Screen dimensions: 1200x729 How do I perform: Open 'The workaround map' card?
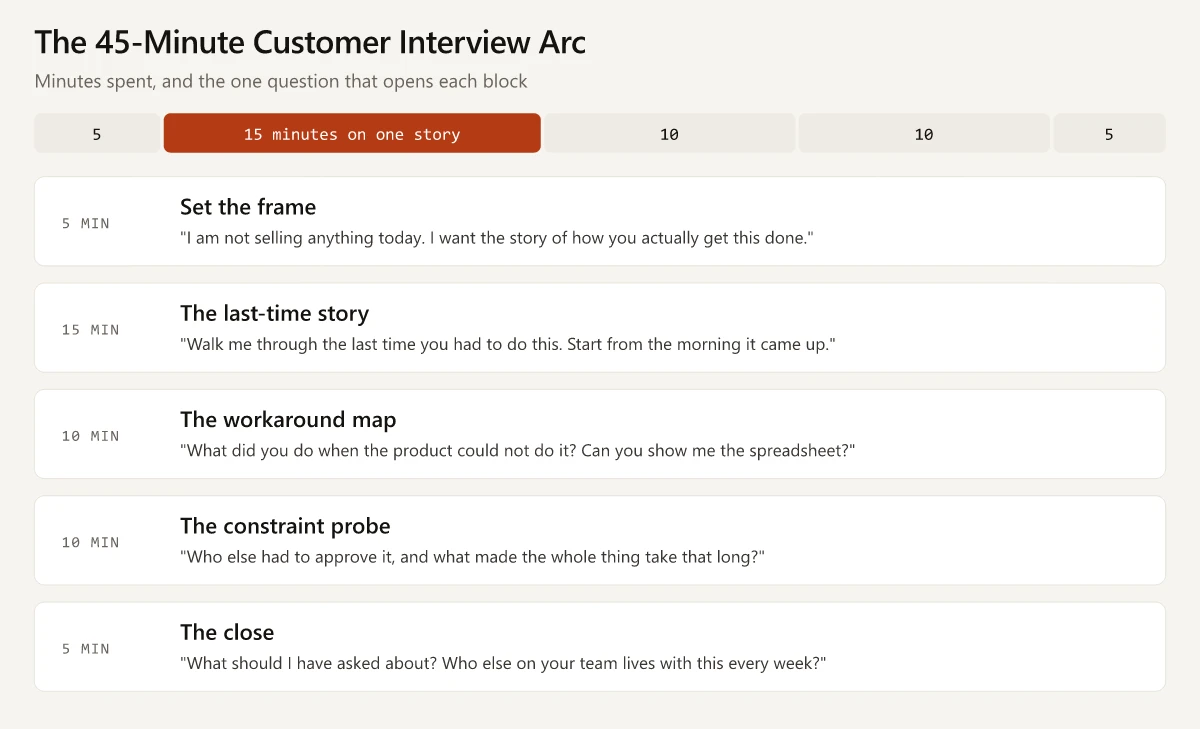coord(600,434)
